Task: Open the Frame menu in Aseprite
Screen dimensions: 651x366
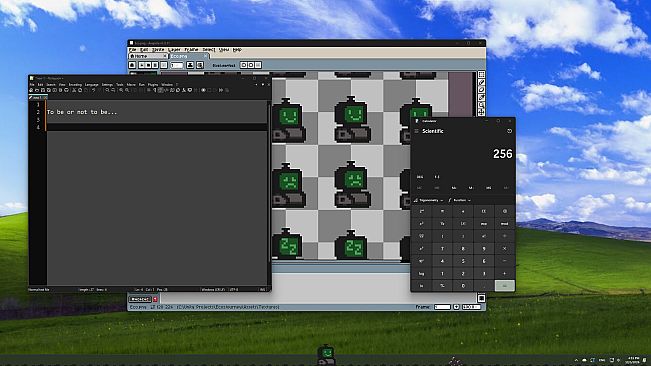Action: coord(191,49)
